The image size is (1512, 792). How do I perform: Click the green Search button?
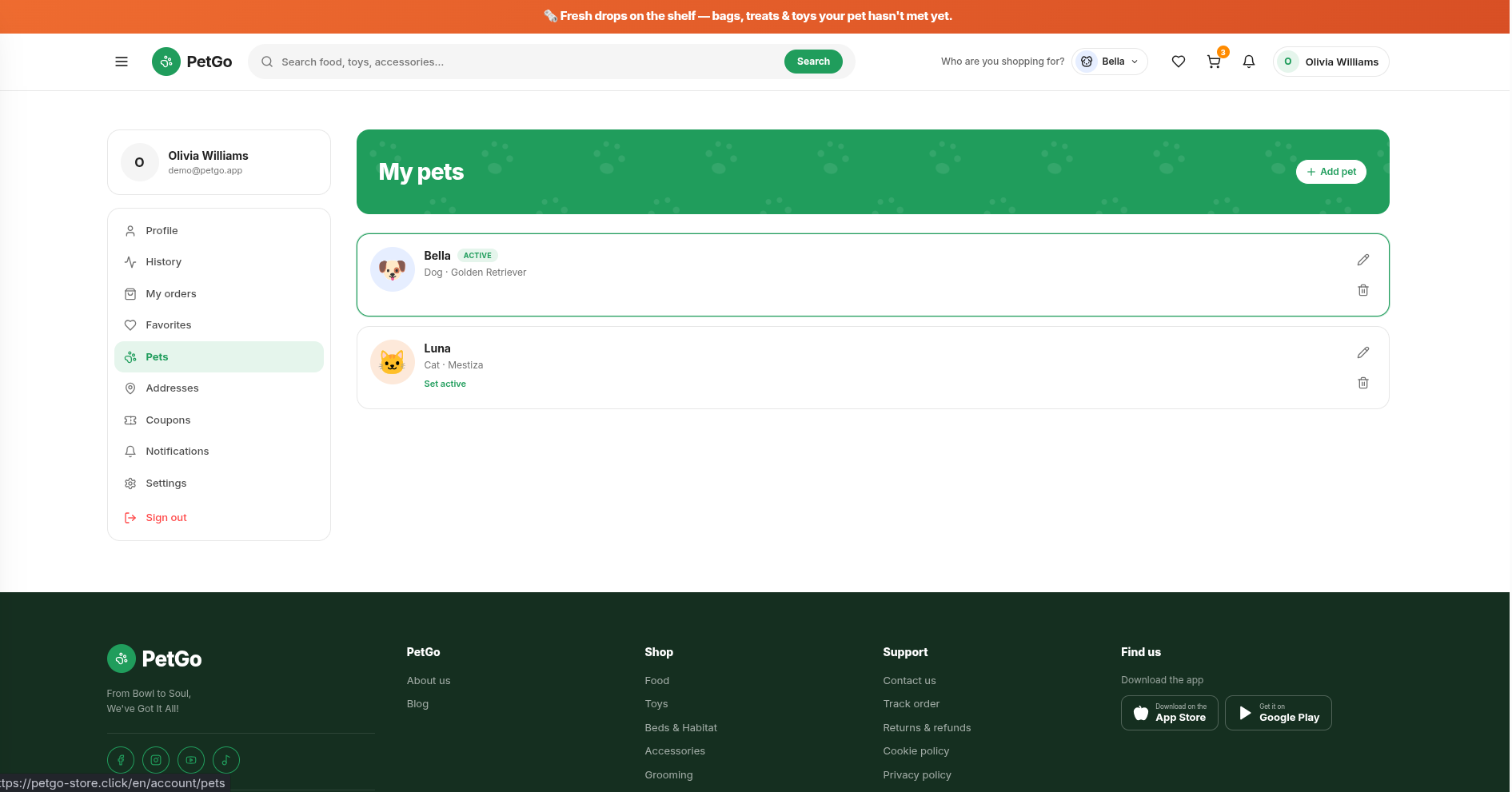pos(813,62)
